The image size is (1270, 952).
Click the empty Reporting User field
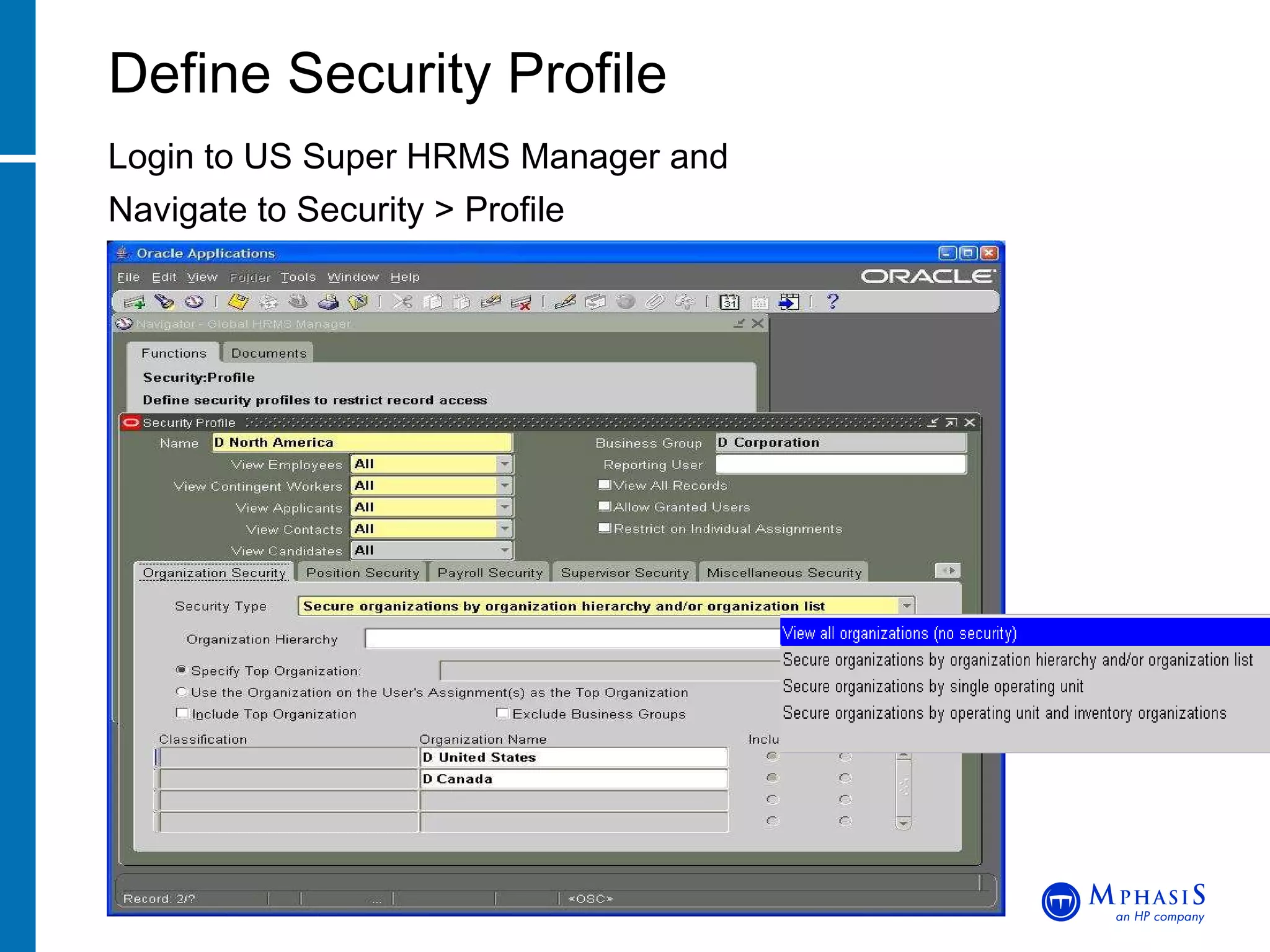(x=841, y=464)
